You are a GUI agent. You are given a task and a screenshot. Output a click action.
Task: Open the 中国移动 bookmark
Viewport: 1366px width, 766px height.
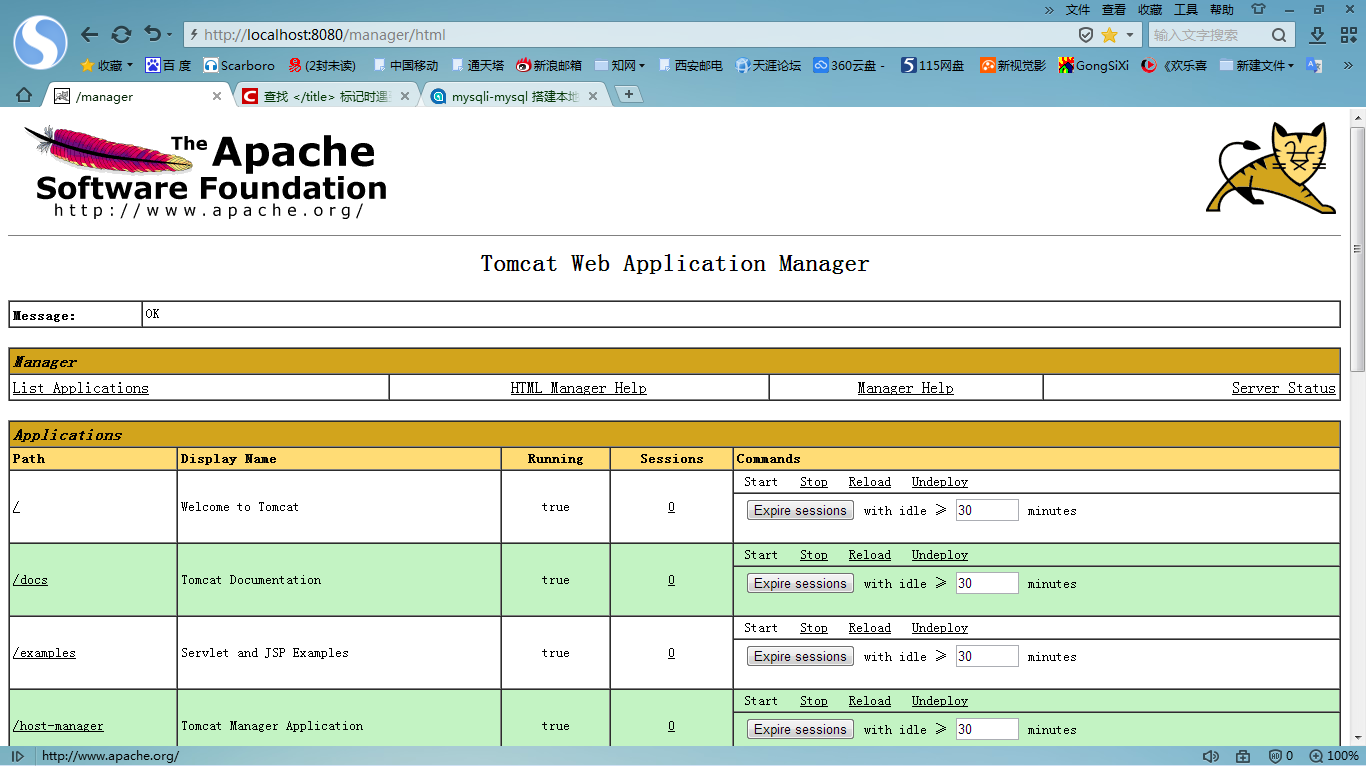(405, 65)
